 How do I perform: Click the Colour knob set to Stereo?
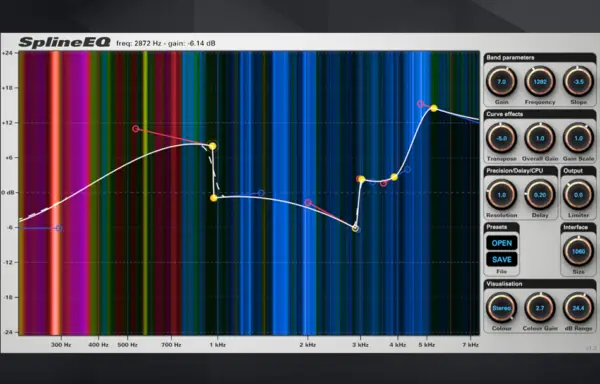501,308
